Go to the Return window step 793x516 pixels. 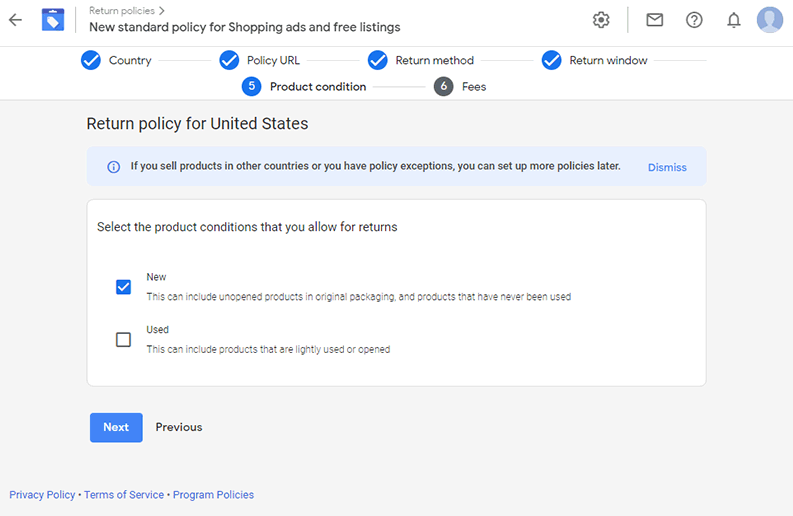click(x=594, y=60)
